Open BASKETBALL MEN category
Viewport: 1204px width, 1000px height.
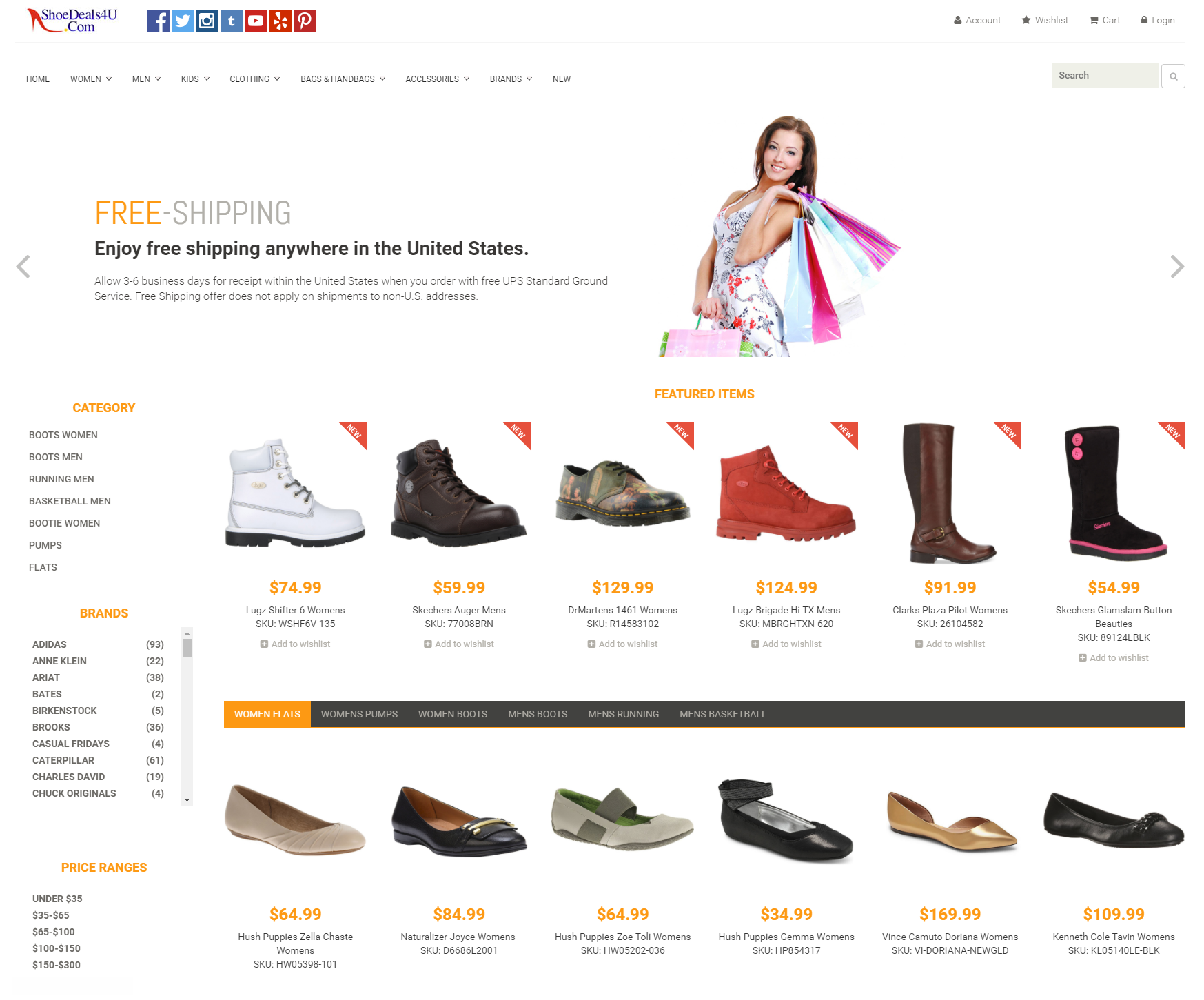click(x=70, y=501)
